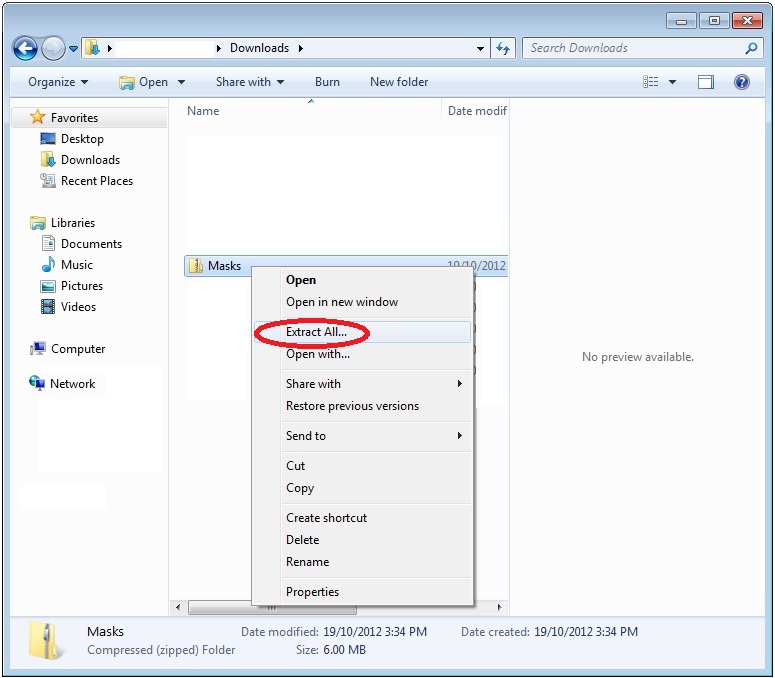Screen dimensions: 775x678
Task: Choose Delete from the context menu
Action: click(x=302, y=540)
